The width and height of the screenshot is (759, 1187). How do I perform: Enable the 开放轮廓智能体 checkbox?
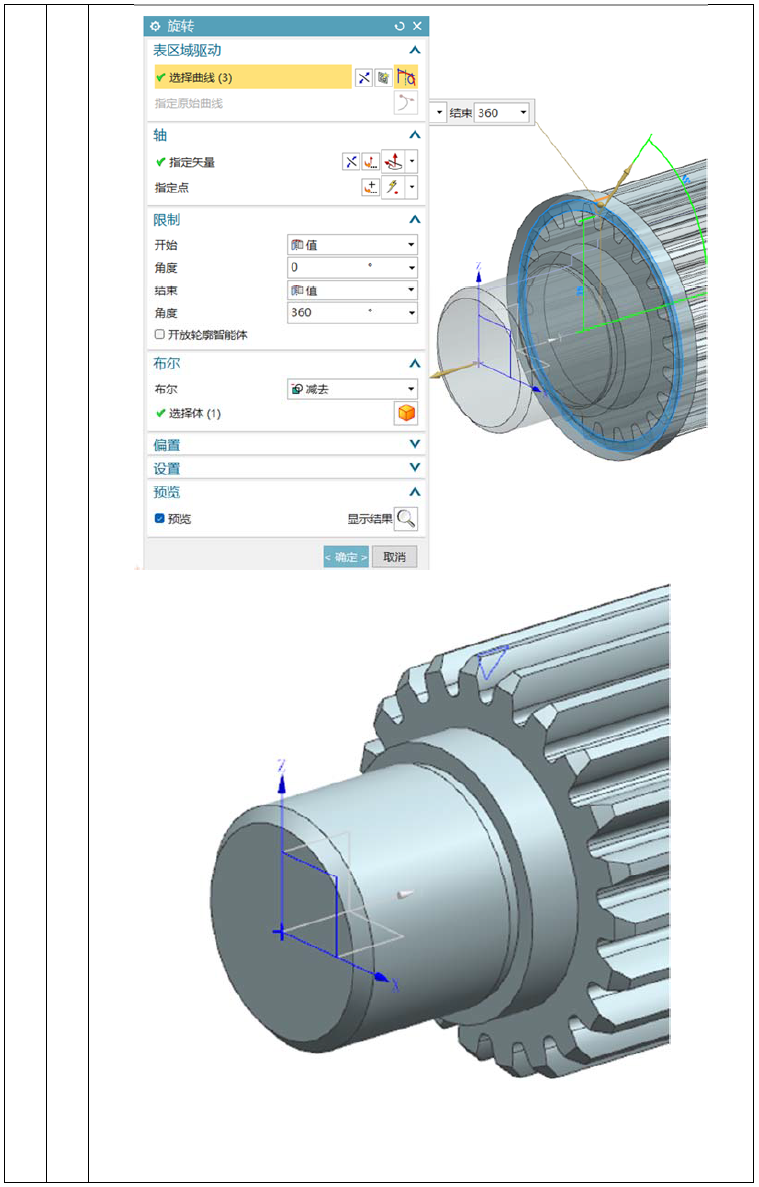tap(160, 334)
